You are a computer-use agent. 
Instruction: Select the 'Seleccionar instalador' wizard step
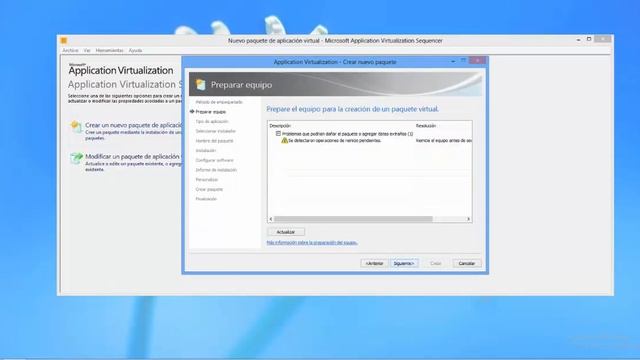pyautogui.click(x=216, y=131)
